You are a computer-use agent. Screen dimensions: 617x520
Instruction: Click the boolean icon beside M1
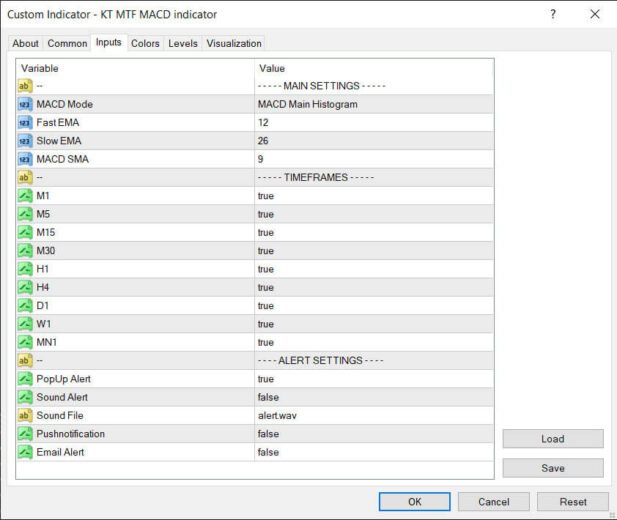(25, 196)
